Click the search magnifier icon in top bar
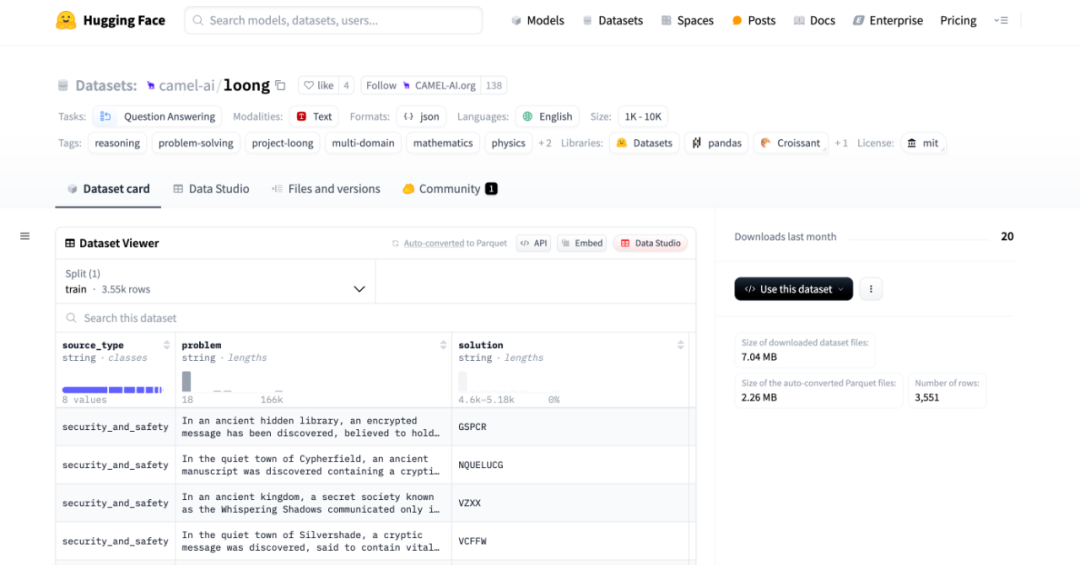This screenshot has height=565, width=1080. click(198, 21)
